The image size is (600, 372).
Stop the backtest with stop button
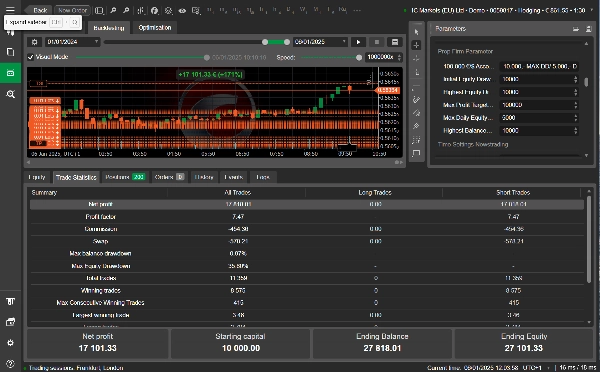pyautogui.click(x=377, y=42)
